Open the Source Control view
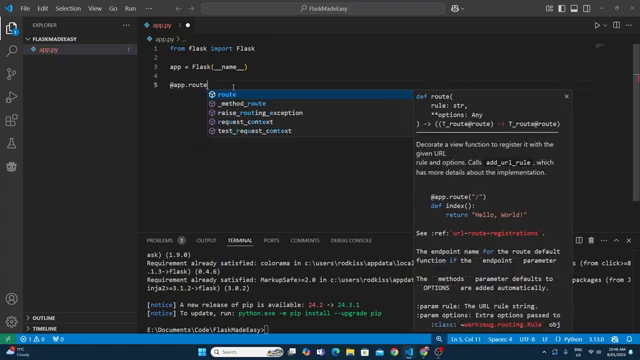Image resolution: width=640 pixels, height=360 pixels. pos(11,74)
